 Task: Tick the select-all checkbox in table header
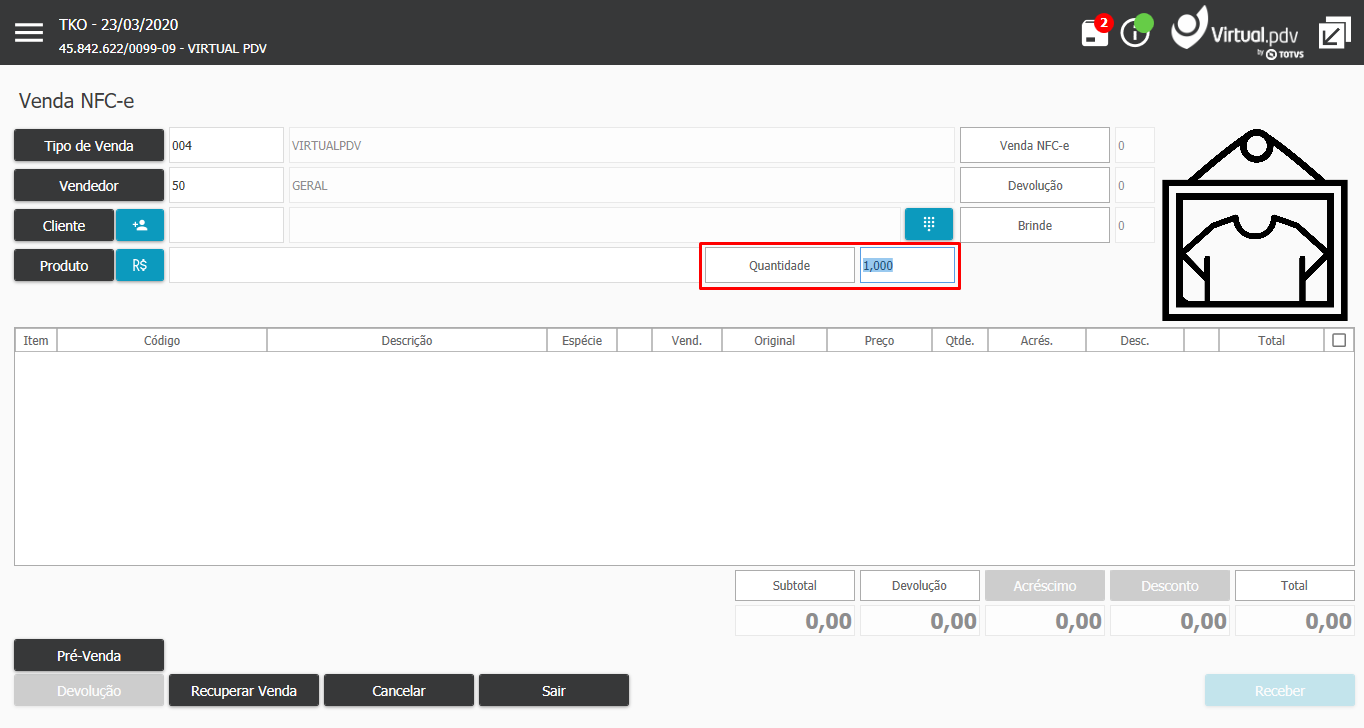point(1339,340)
